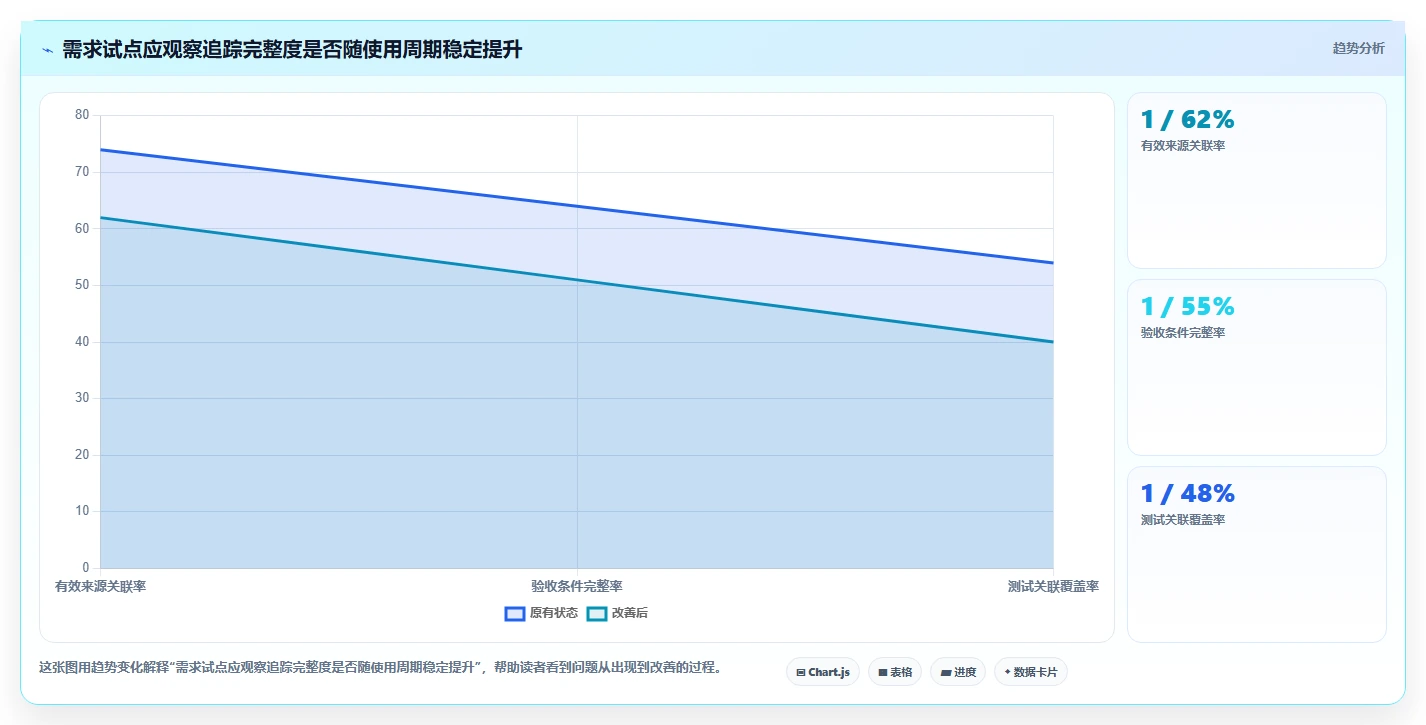Select the Chart.js tag
1426x725 pixels.
[823, 672]
